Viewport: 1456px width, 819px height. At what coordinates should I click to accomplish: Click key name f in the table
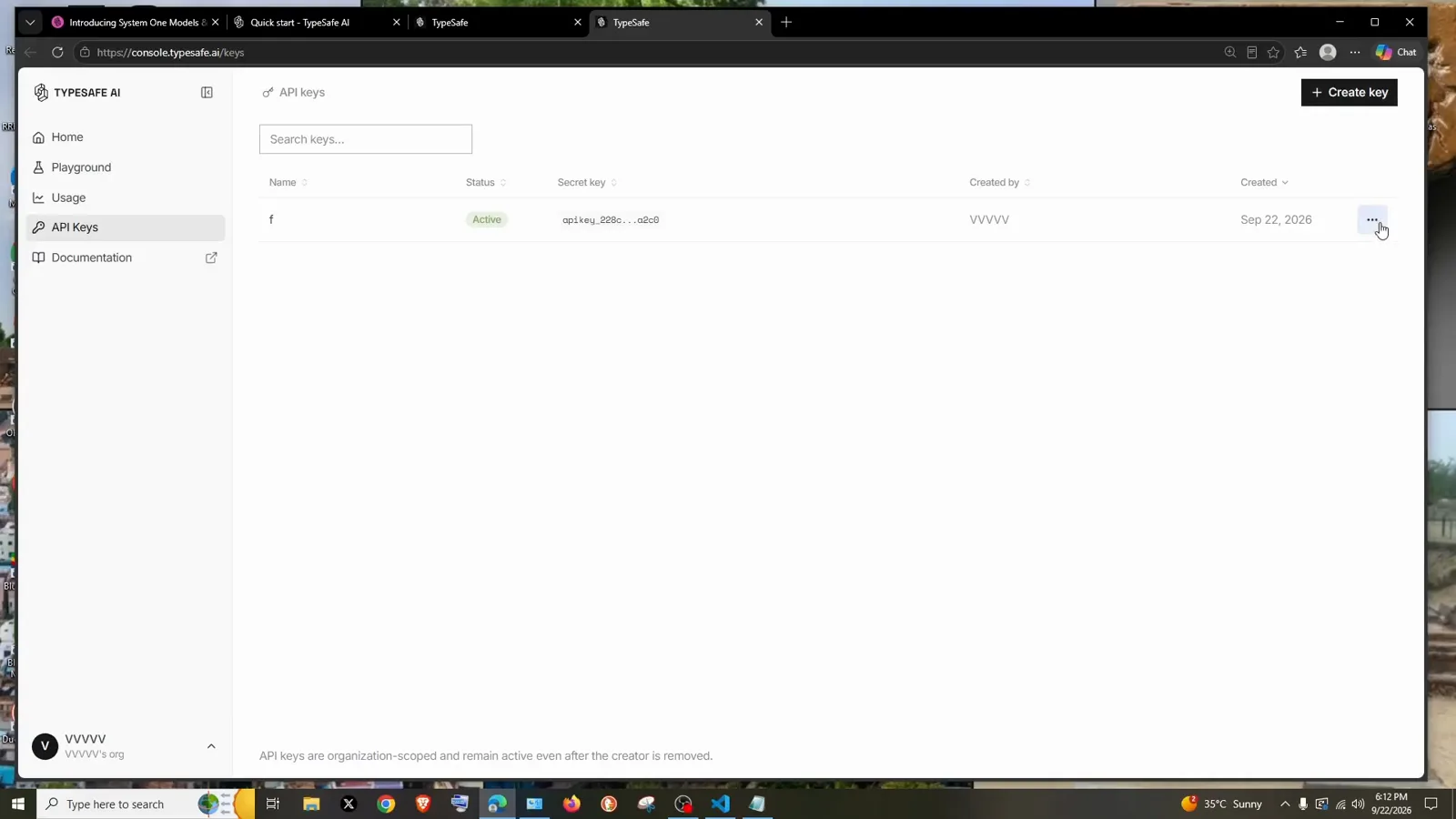pyautogui.click(x=271, y=219)
